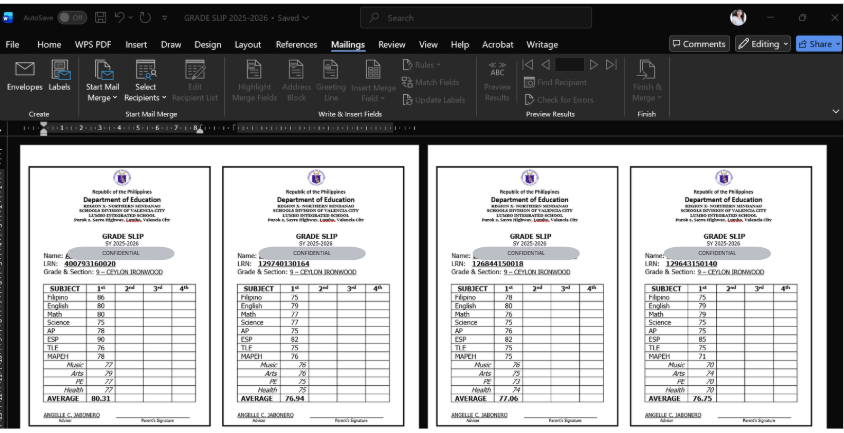The height and width of the screenshot is (433, 844).
Task: Click the left indent marker on ruler
Action: tap(44, 131)
